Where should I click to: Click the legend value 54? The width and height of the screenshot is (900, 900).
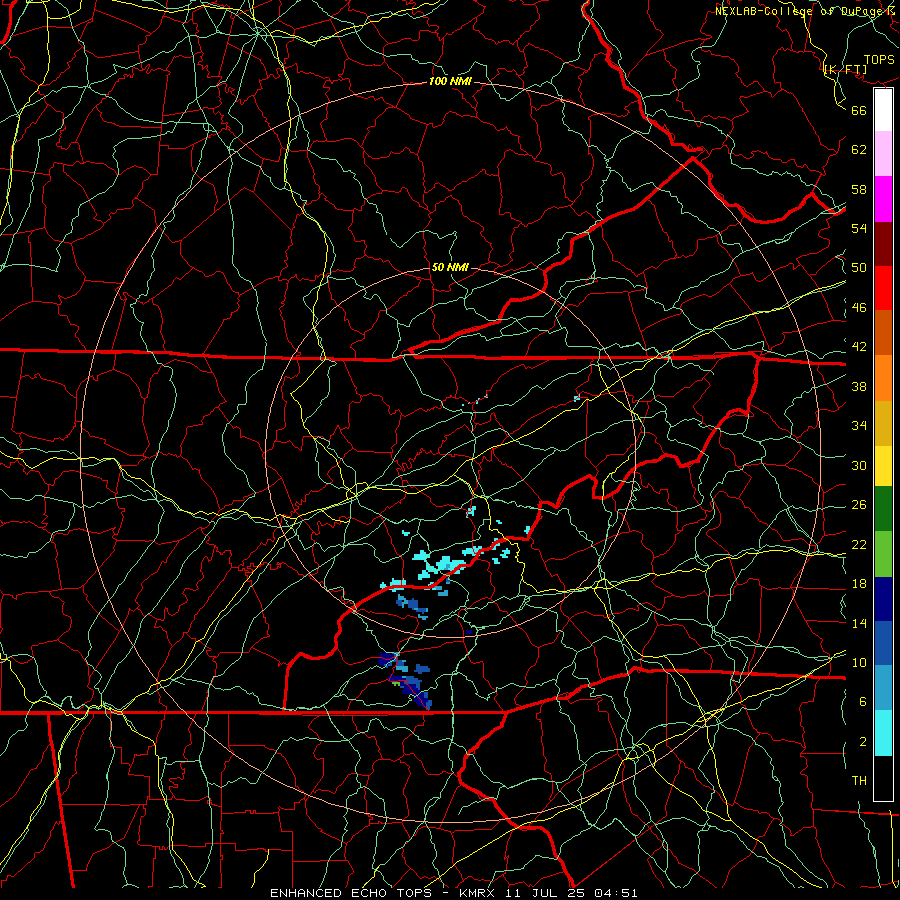[859, 228]
